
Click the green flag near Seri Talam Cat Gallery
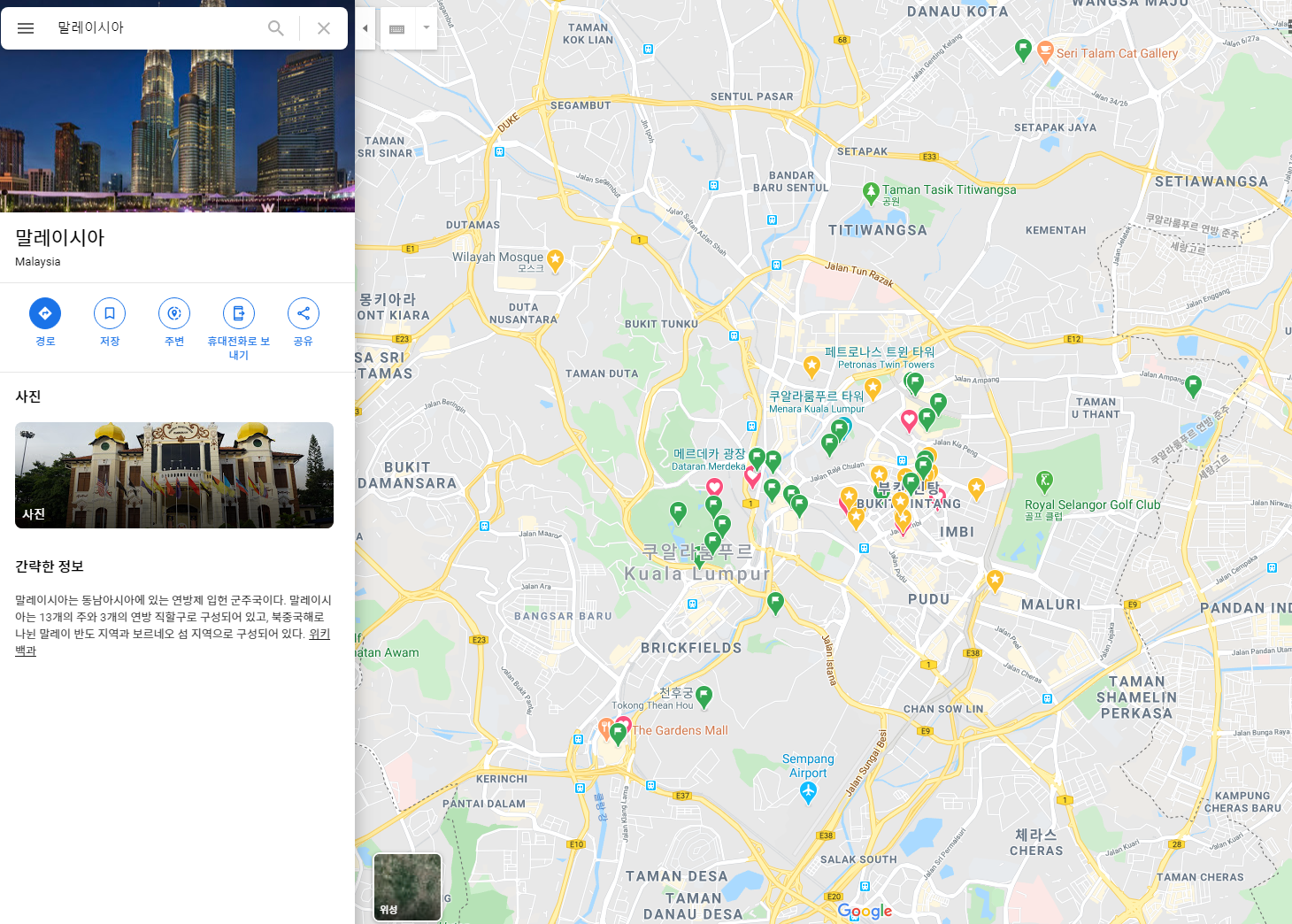(x=1023, y=50)
